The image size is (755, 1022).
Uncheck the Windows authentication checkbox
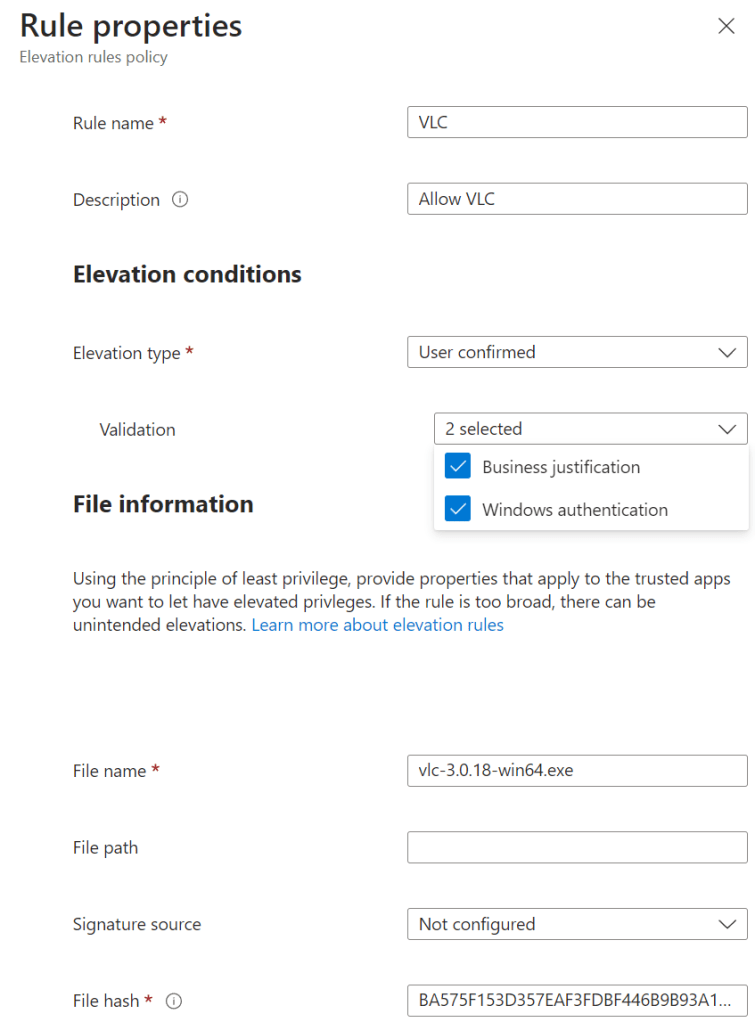458,509
